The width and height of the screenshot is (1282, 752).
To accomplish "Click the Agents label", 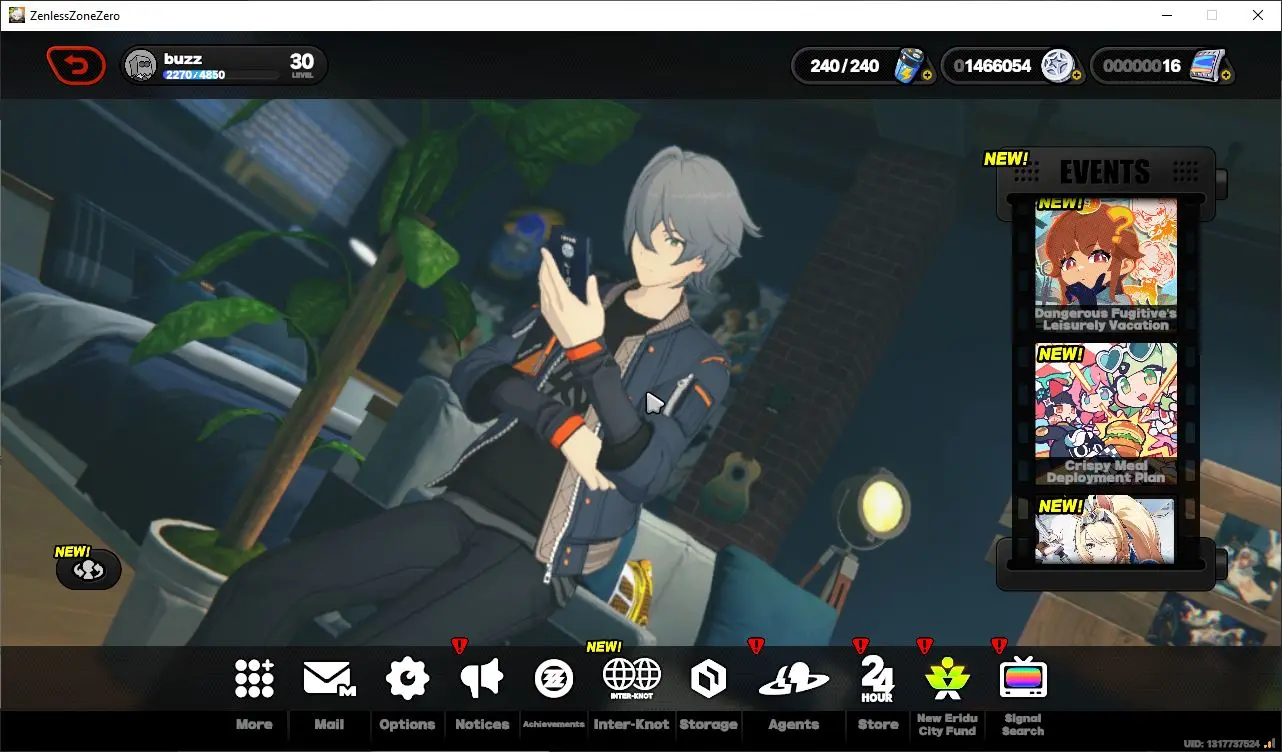I will 794,725.
